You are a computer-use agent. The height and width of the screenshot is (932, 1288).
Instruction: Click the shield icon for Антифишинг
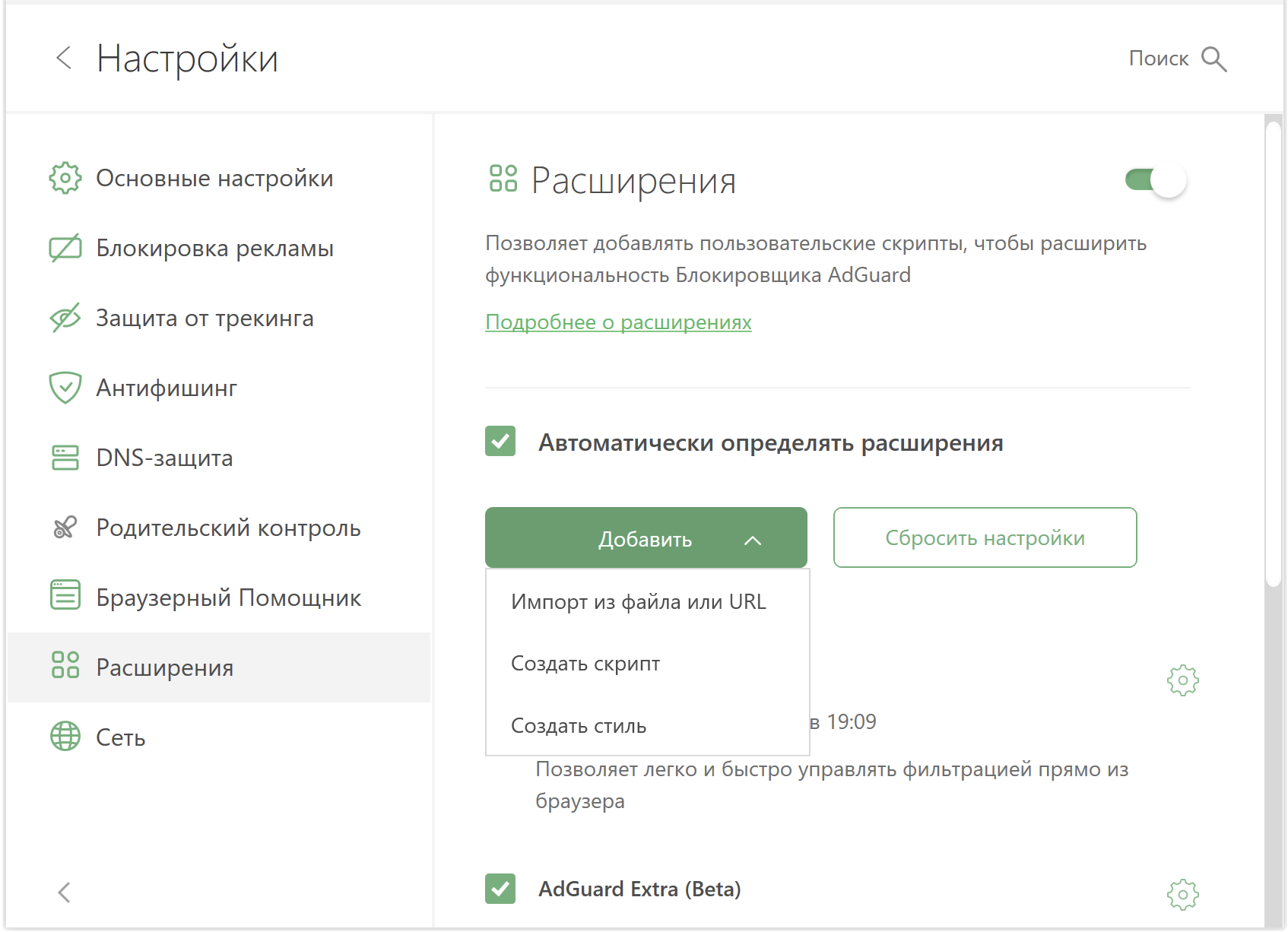pos(65,388)
